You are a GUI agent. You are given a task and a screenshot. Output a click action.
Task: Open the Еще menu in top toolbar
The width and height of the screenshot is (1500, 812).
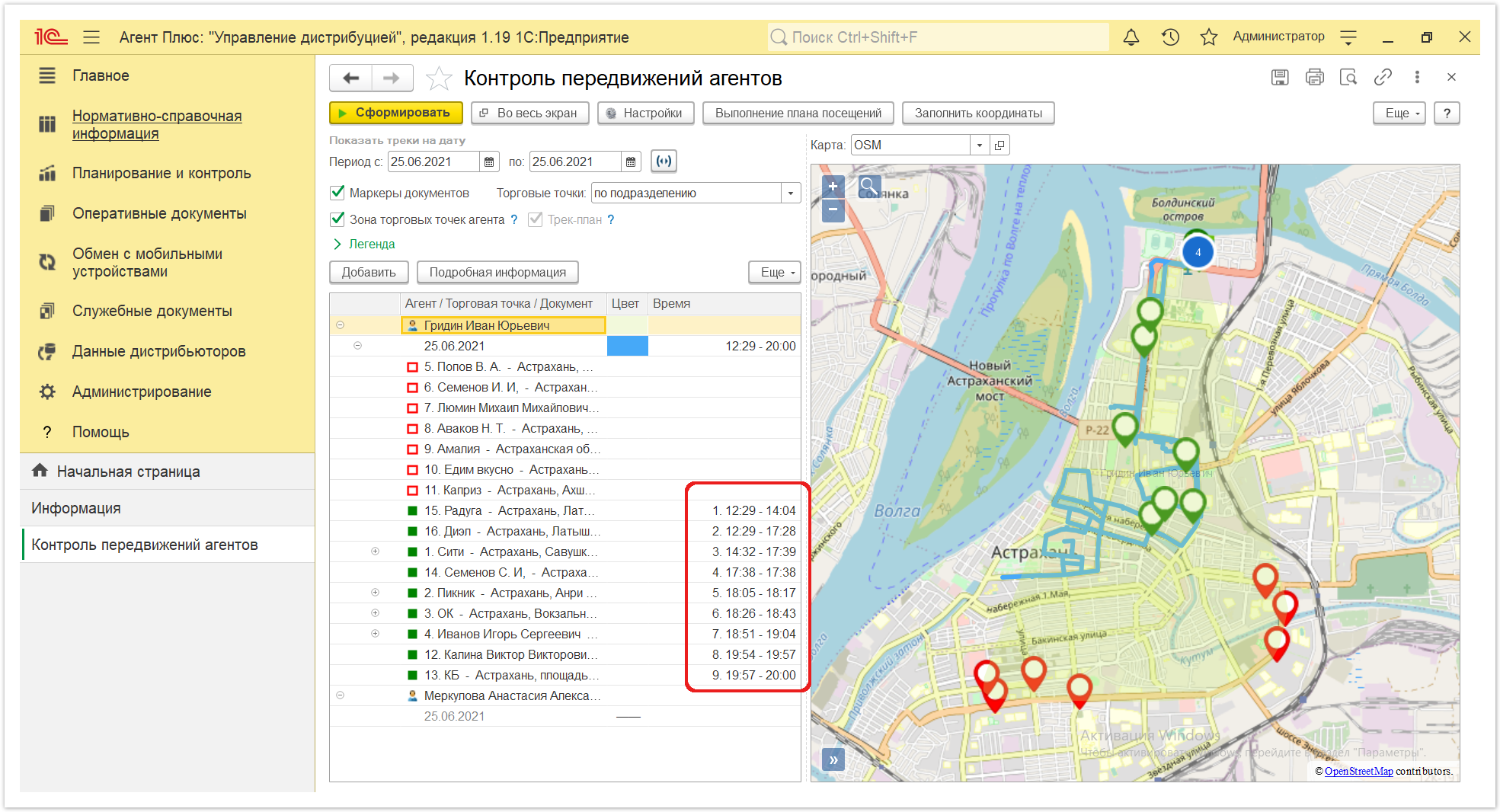(x=1399, y=113)
